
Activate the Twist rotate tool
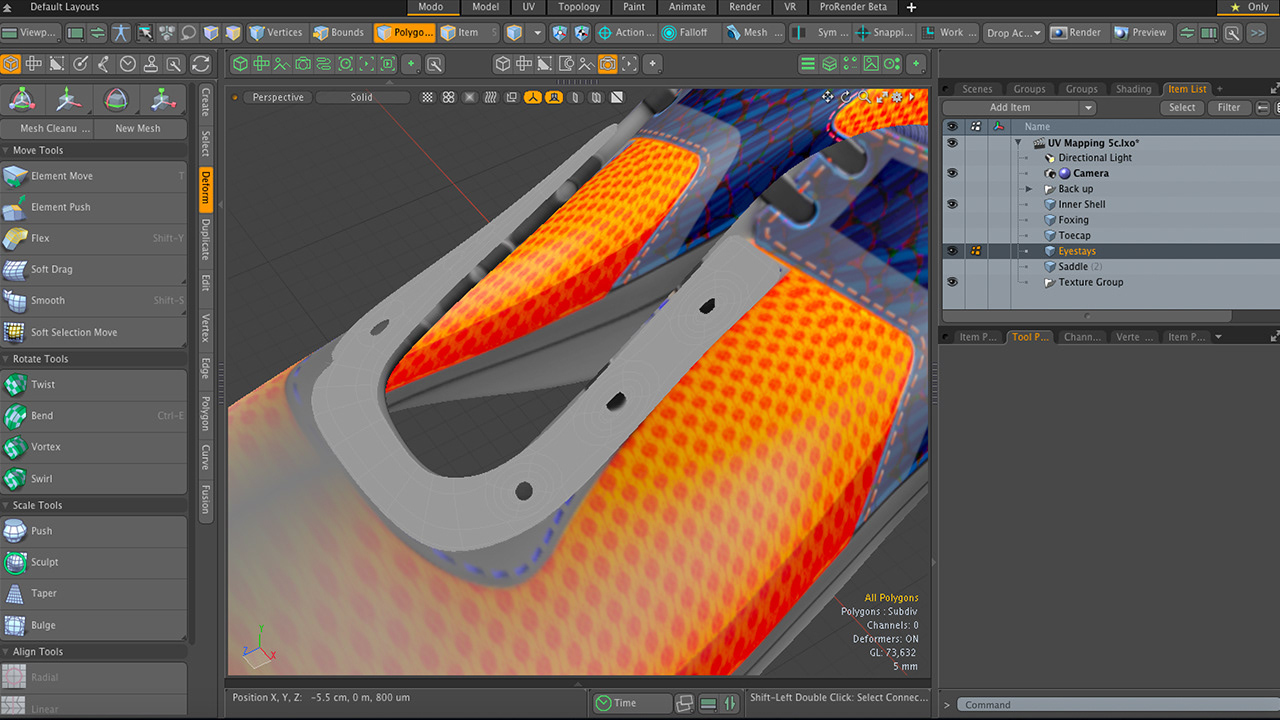tap(94, 384)
